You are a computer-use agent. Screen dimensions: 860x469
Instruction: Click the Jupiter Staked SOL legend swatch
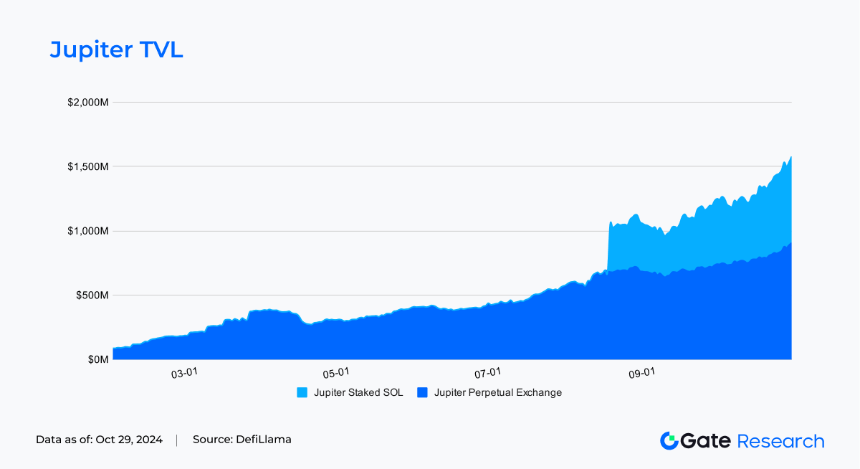[x=302, y=393]
